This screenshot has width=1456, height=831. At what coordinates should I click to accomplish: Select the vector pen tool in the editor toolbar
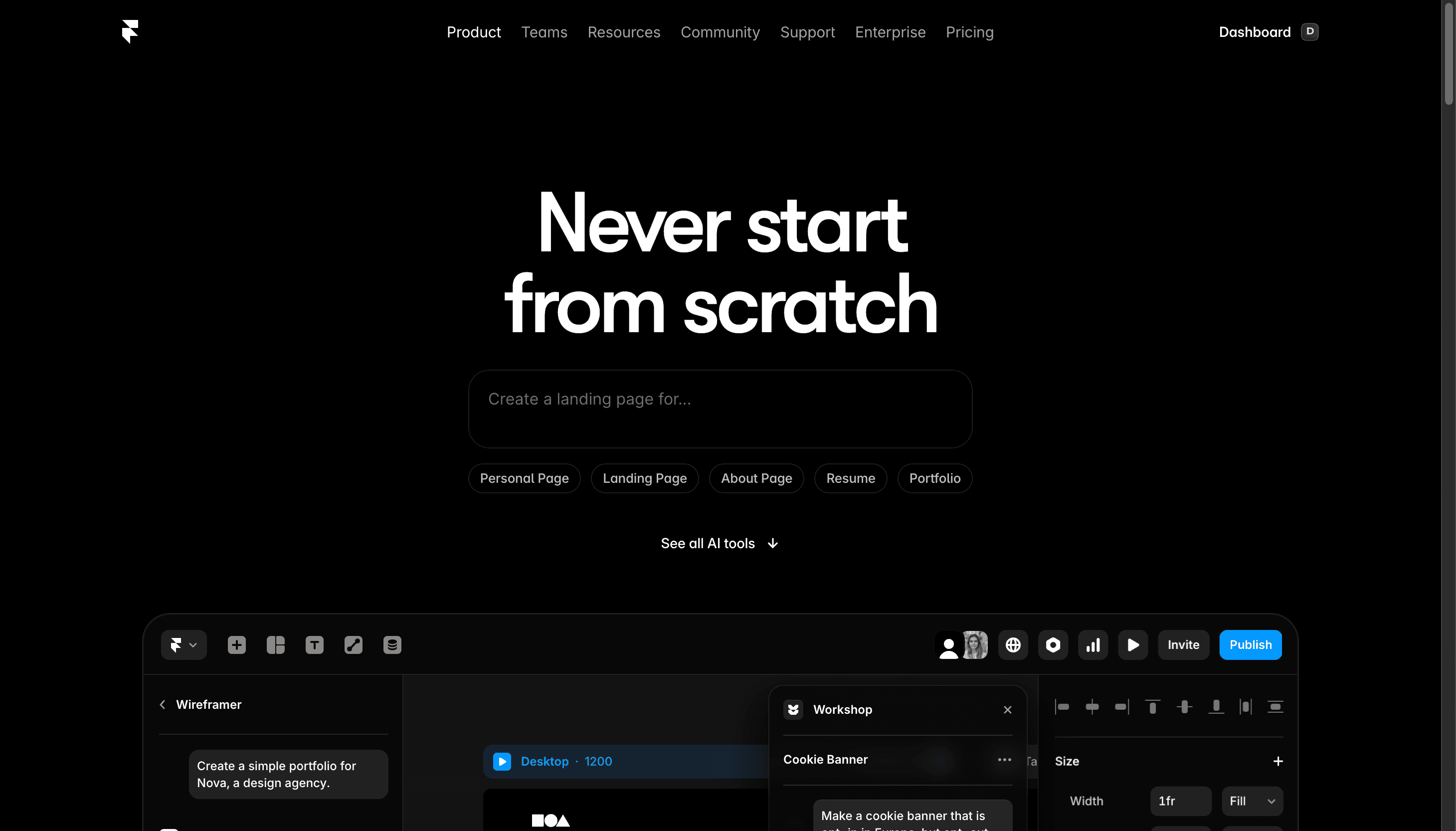point(353,645)
